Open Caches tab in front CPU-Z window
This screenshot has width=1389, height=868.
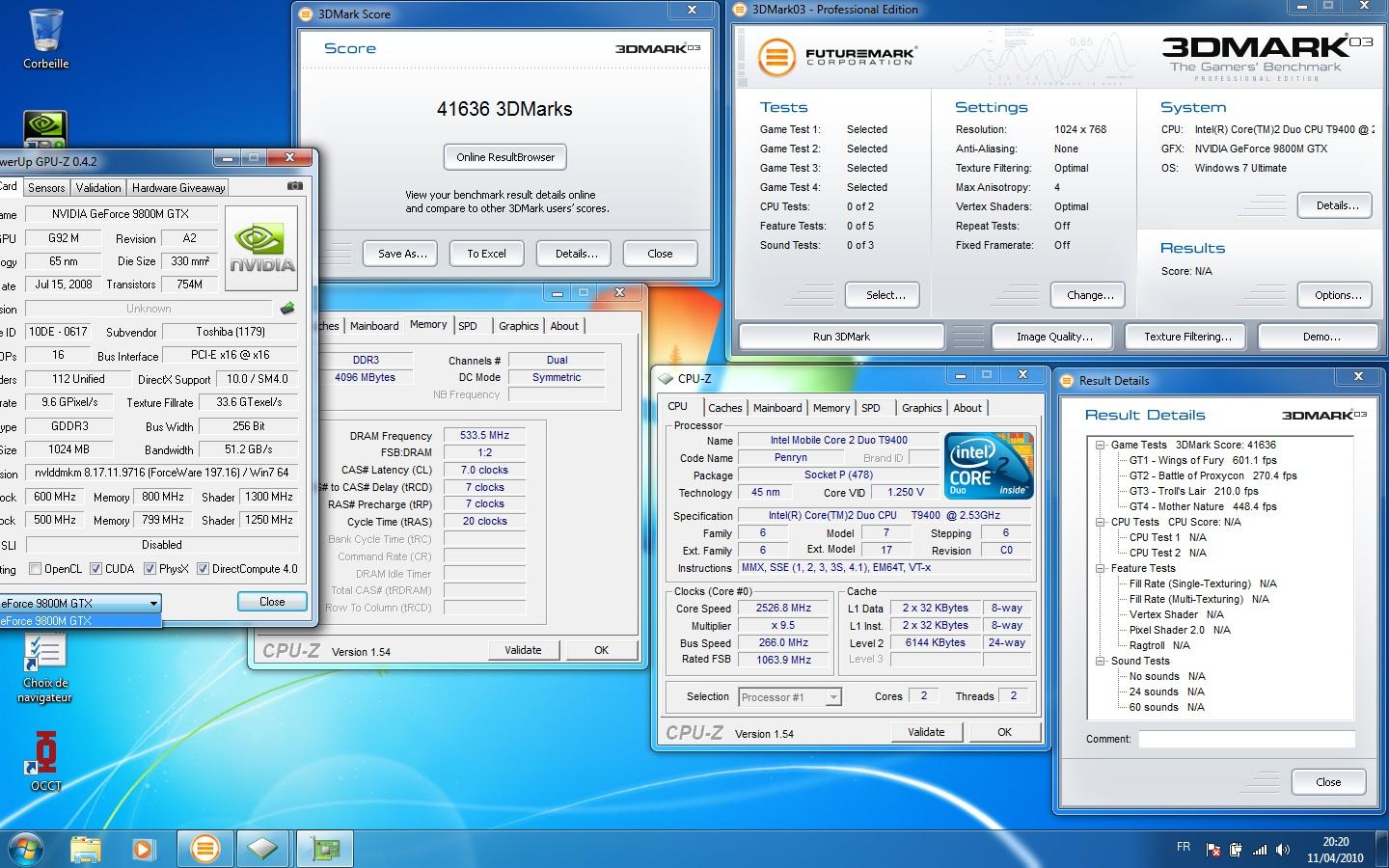click(x=725, y=408)
